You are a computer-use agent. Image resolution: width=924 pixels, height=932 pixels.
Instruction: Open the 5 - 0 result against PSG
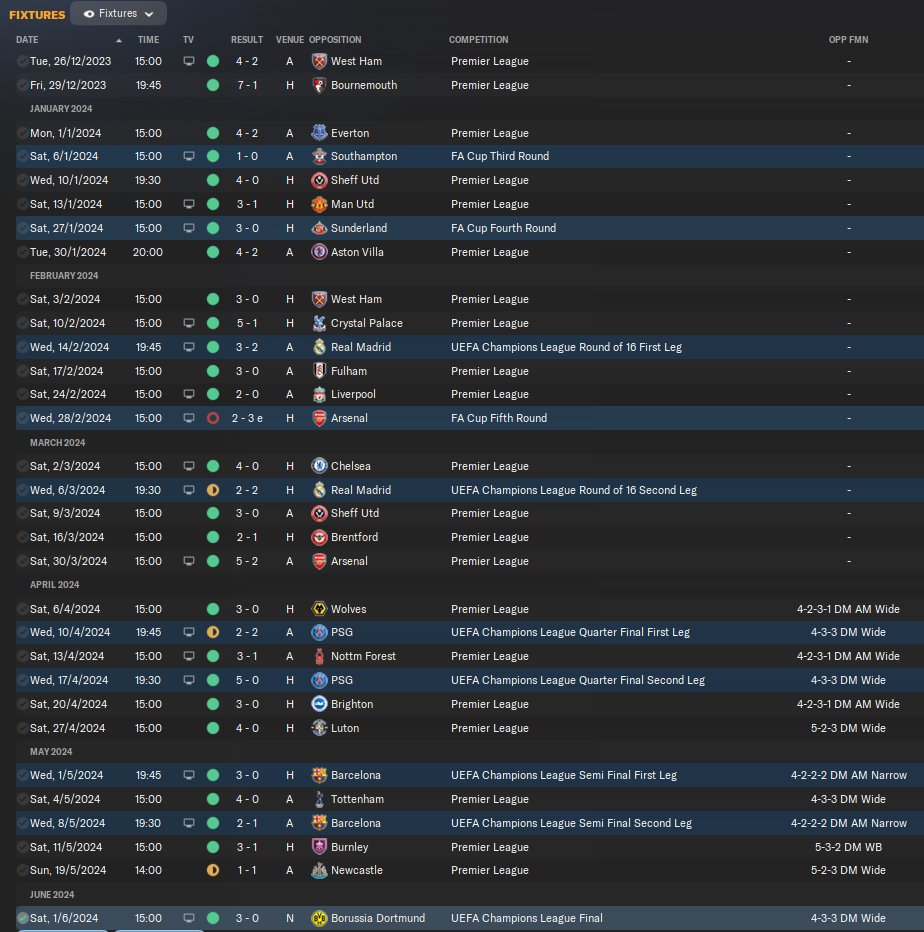[x=247, y=680]
